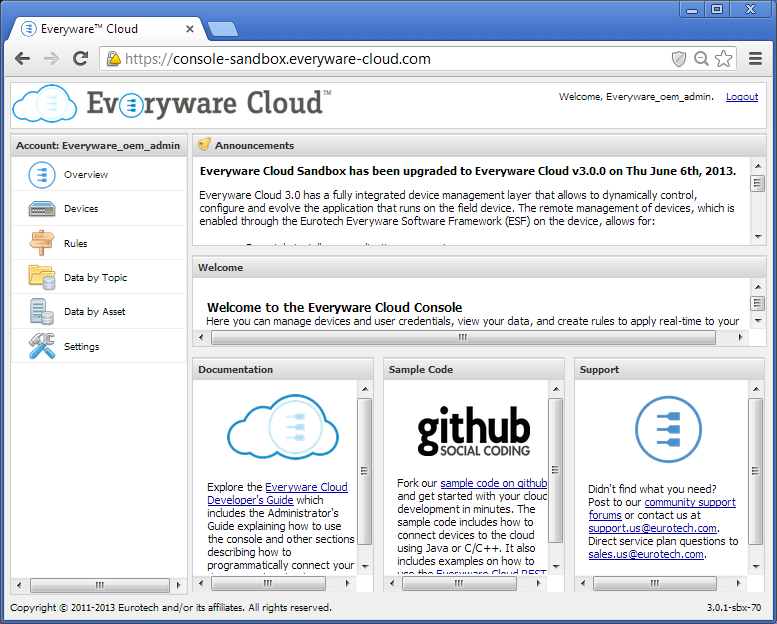The image size is (777, 624).
Task: Click the Logout link
Action: pyautogui.click(x=742, y=97)
